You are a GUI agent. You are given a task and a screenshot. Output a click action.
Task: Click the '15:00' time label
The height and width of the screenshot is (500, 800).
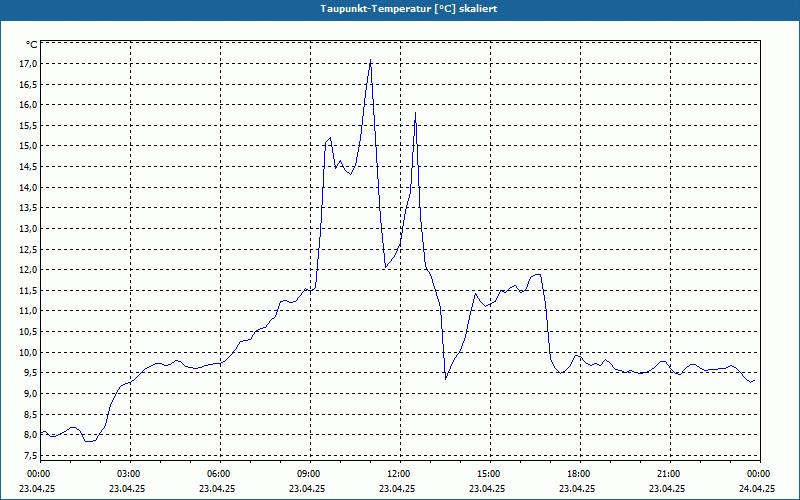(x=488, y=474)
